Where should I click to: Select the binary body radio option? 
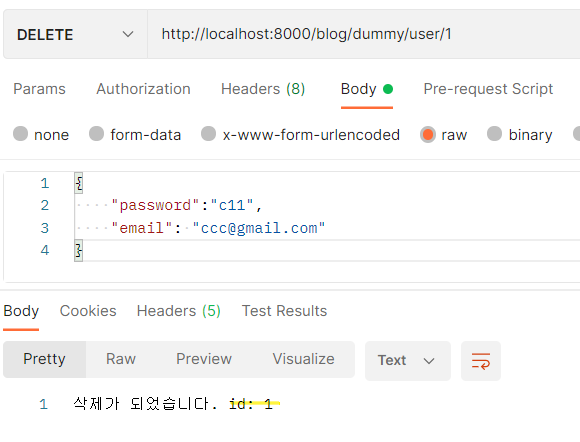[495, 134]
